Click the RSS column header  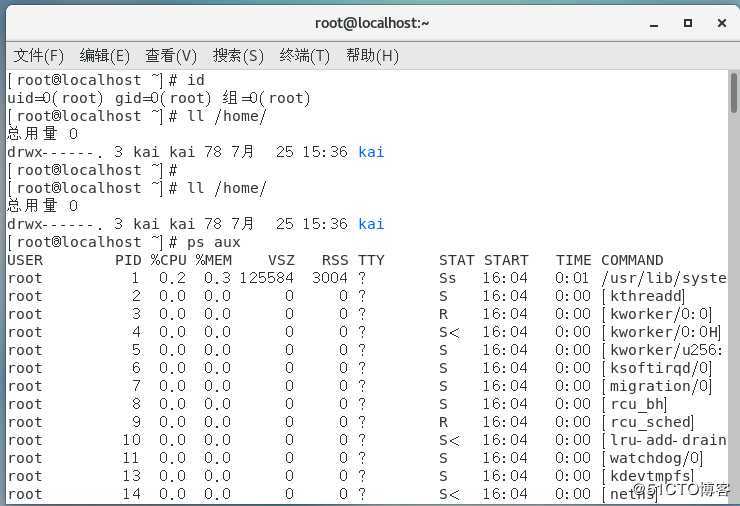(x=335, y=260)
